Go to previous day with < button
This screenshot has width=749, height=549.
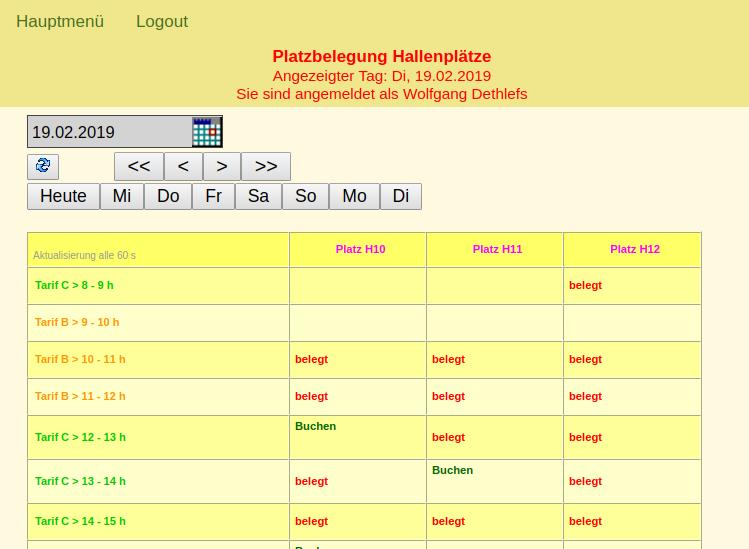(183, 166)
